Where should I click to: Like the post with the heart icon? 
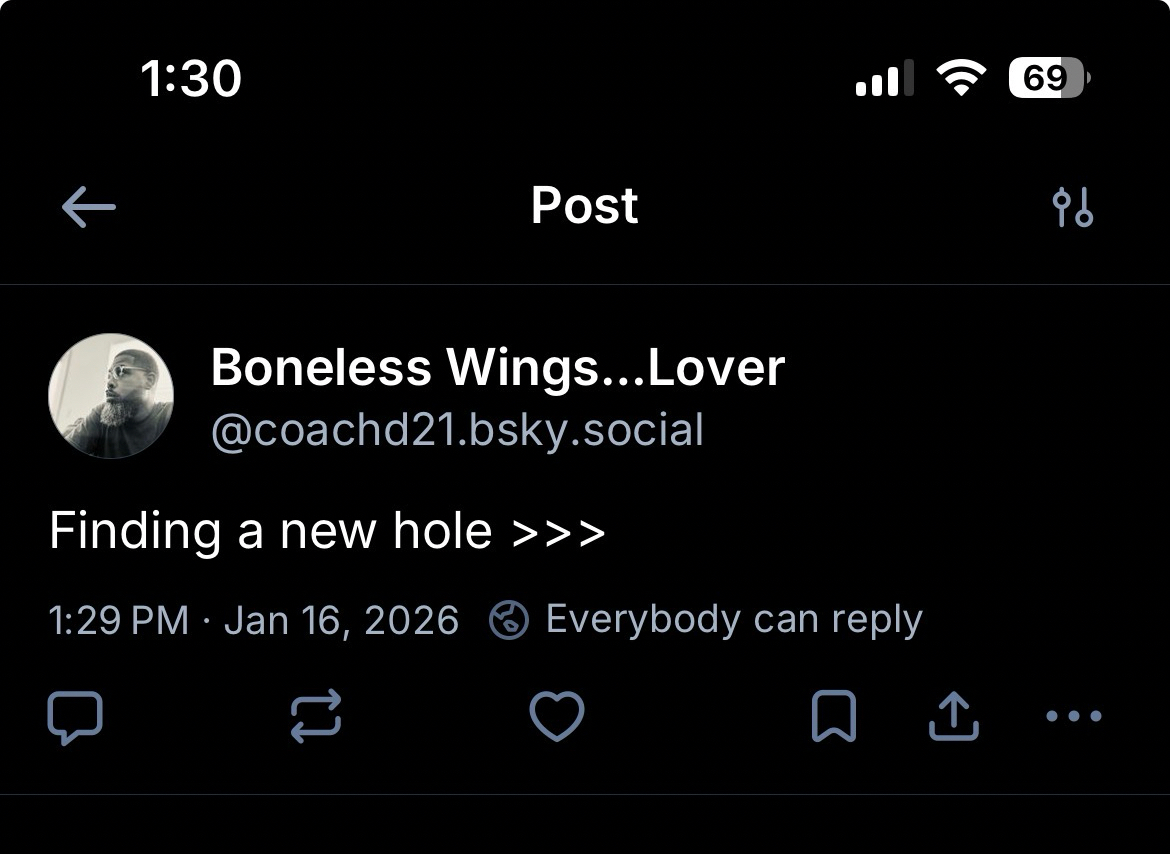556,716
